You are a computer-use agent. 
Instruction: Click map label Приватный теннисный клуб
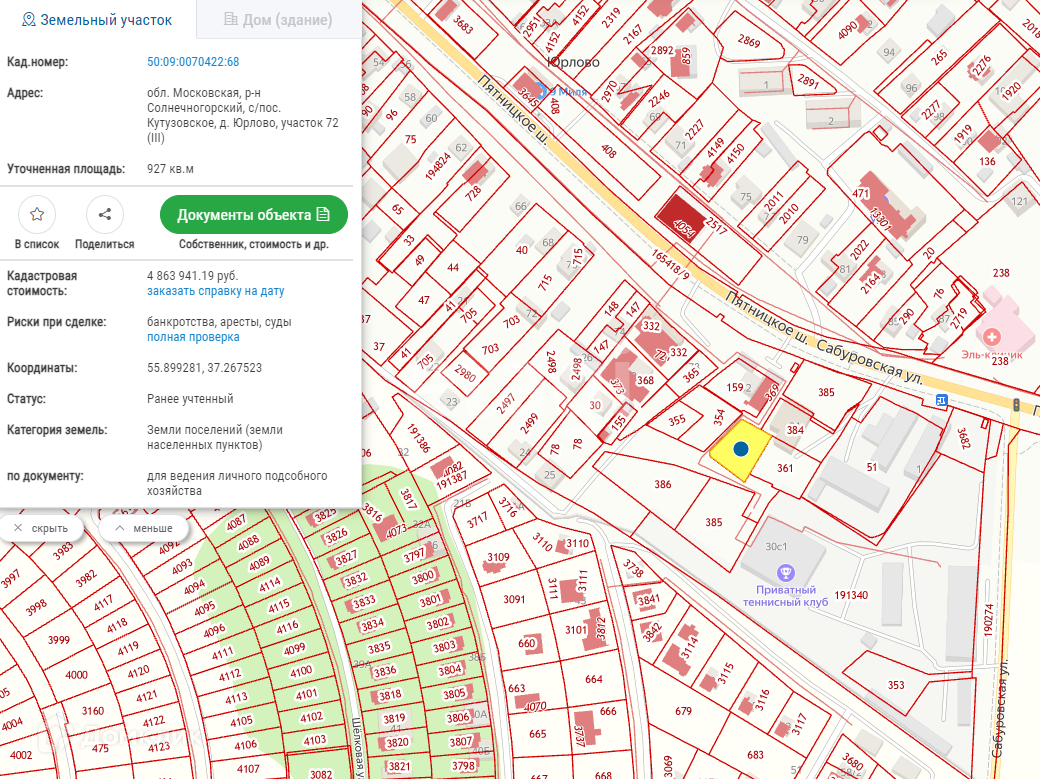785,596
